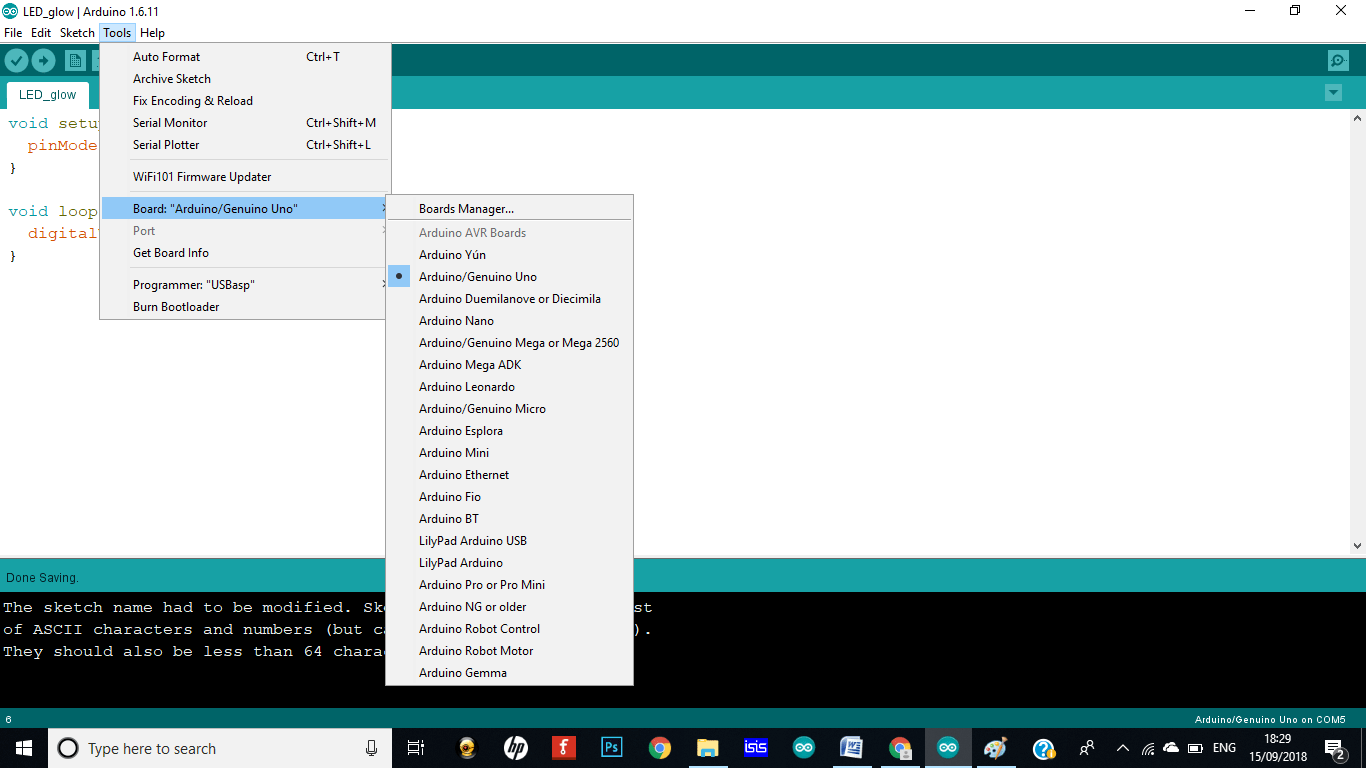The height and width of the screenshot is (768, 1366).
Task: Expand the Port submenu
Action: tap(144, 230)
